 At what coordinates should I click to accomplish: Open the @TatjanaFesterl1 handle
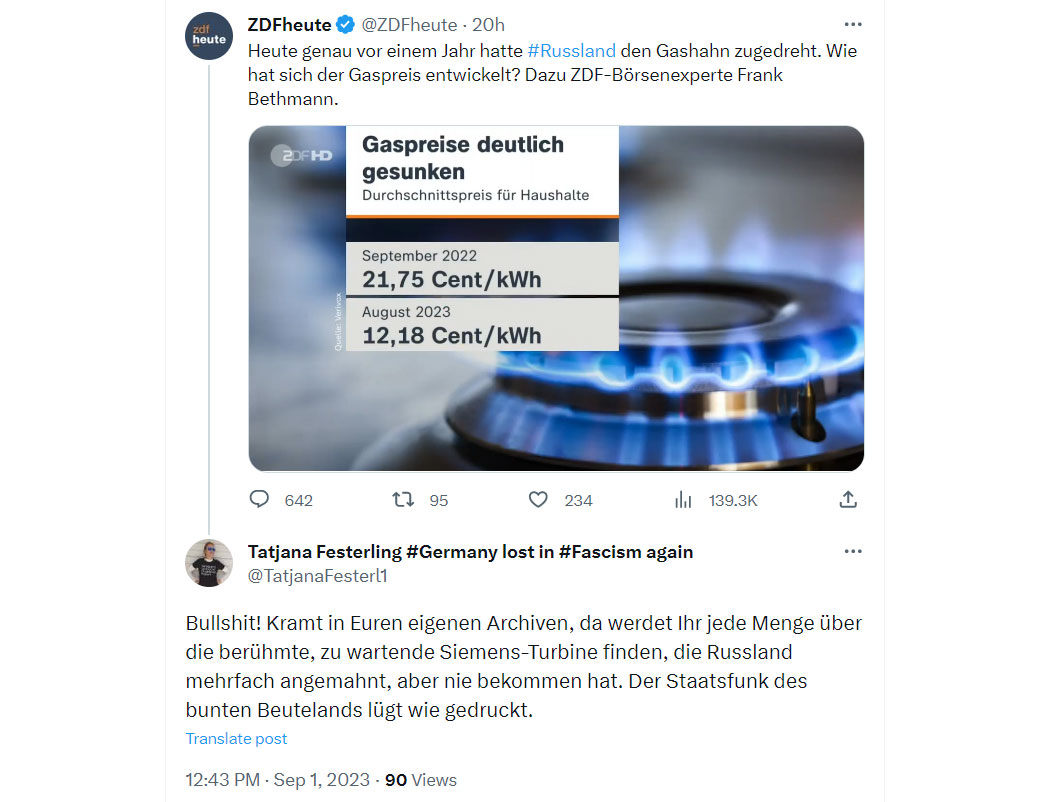point(317,576)
